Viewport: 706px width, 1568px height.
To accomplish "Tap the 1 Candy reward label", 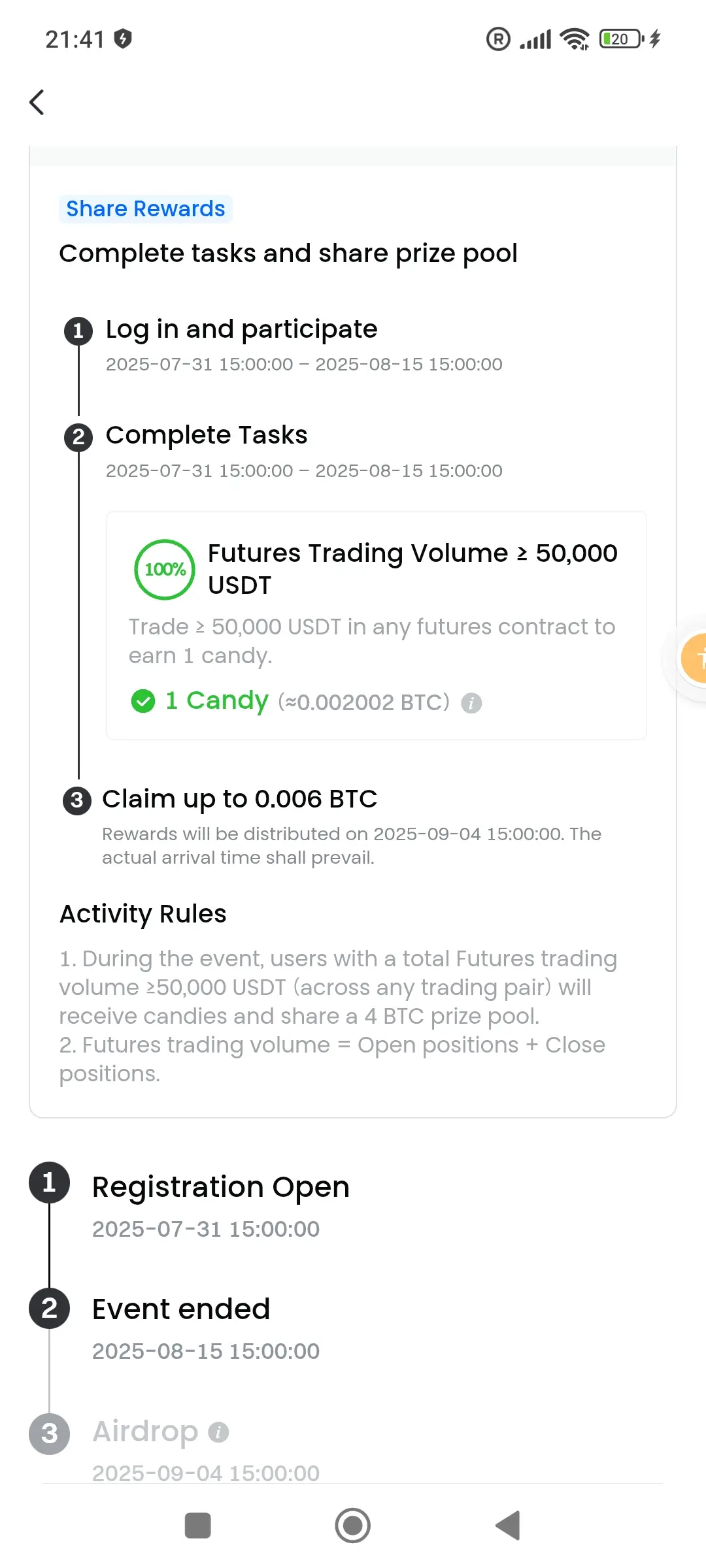I will [x=216, y=700].
